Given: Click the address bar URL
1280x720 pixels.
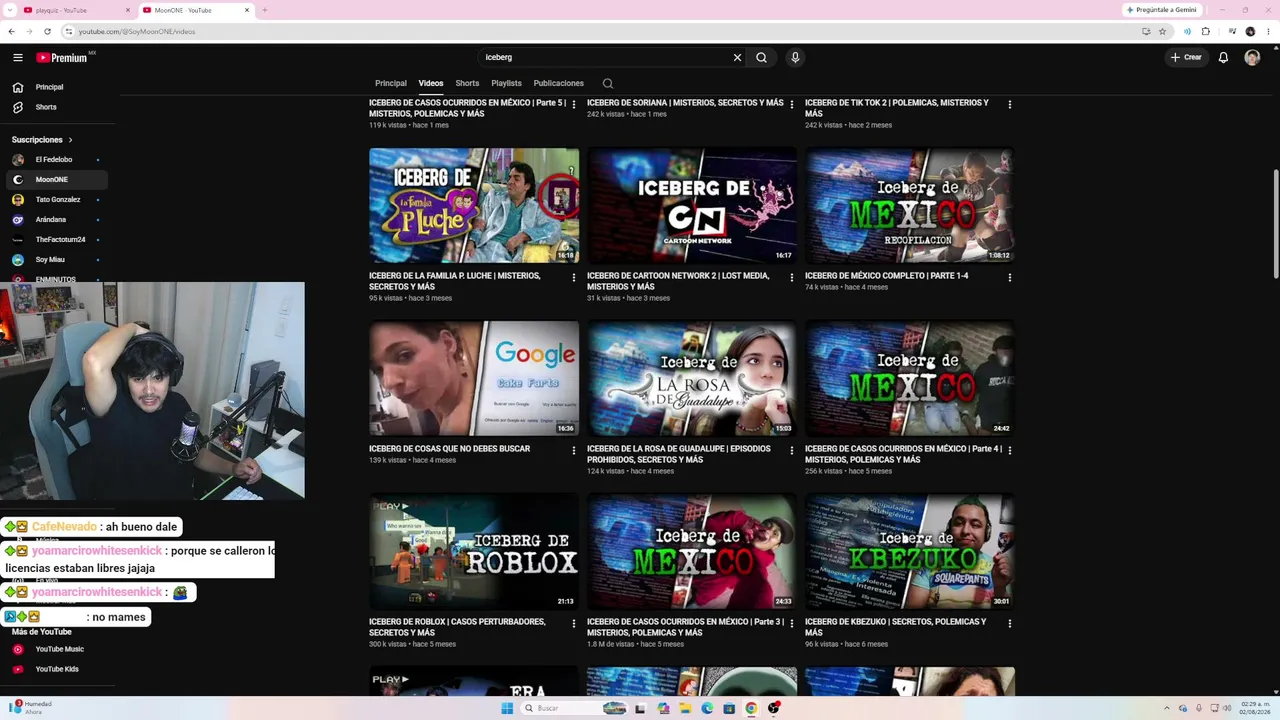Looking at the screenshot, I should (137, 31).
